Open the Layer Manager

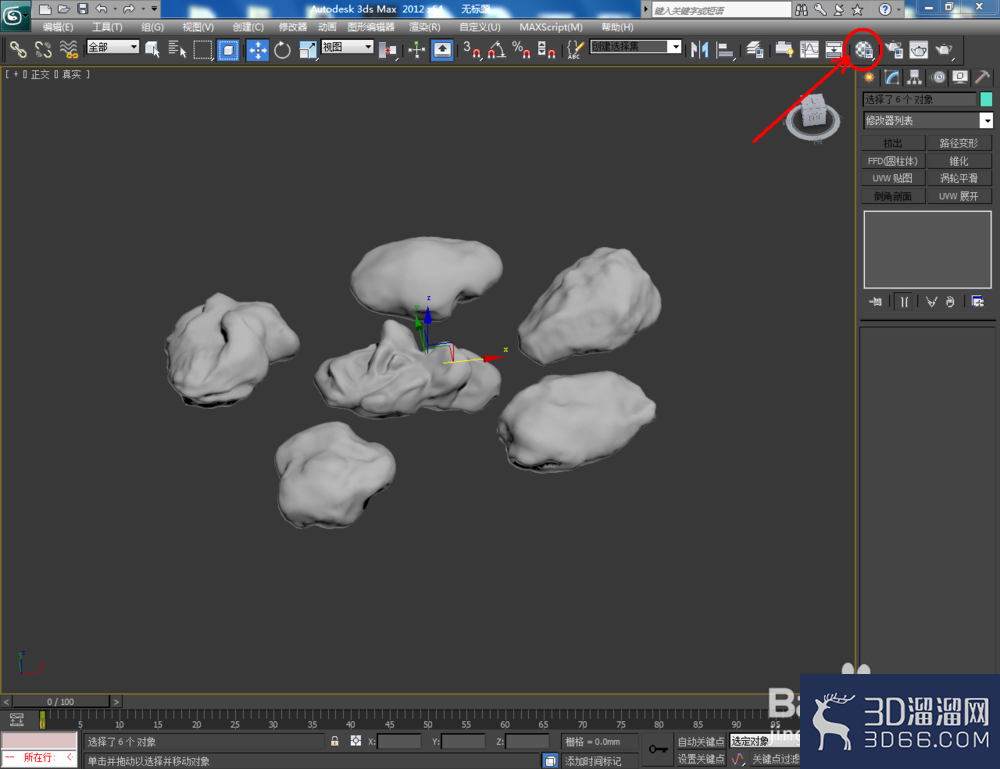755,49
